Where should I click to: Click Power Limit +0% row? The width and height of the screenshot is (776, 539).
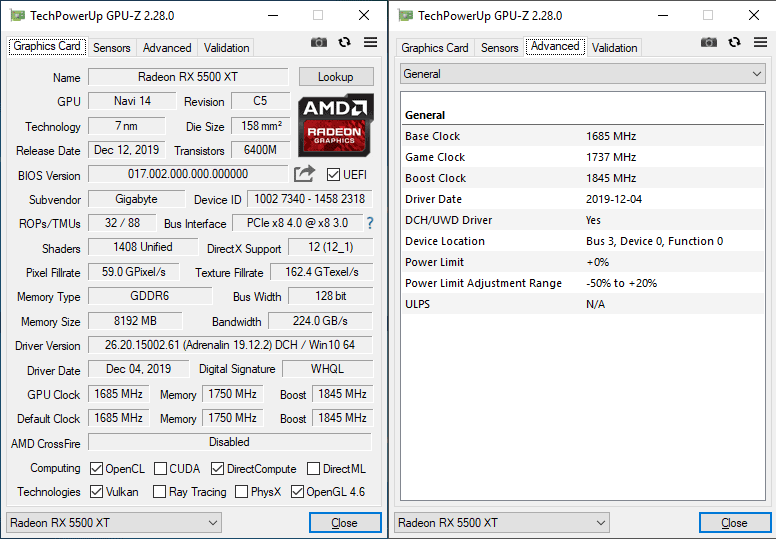(582, 262)
